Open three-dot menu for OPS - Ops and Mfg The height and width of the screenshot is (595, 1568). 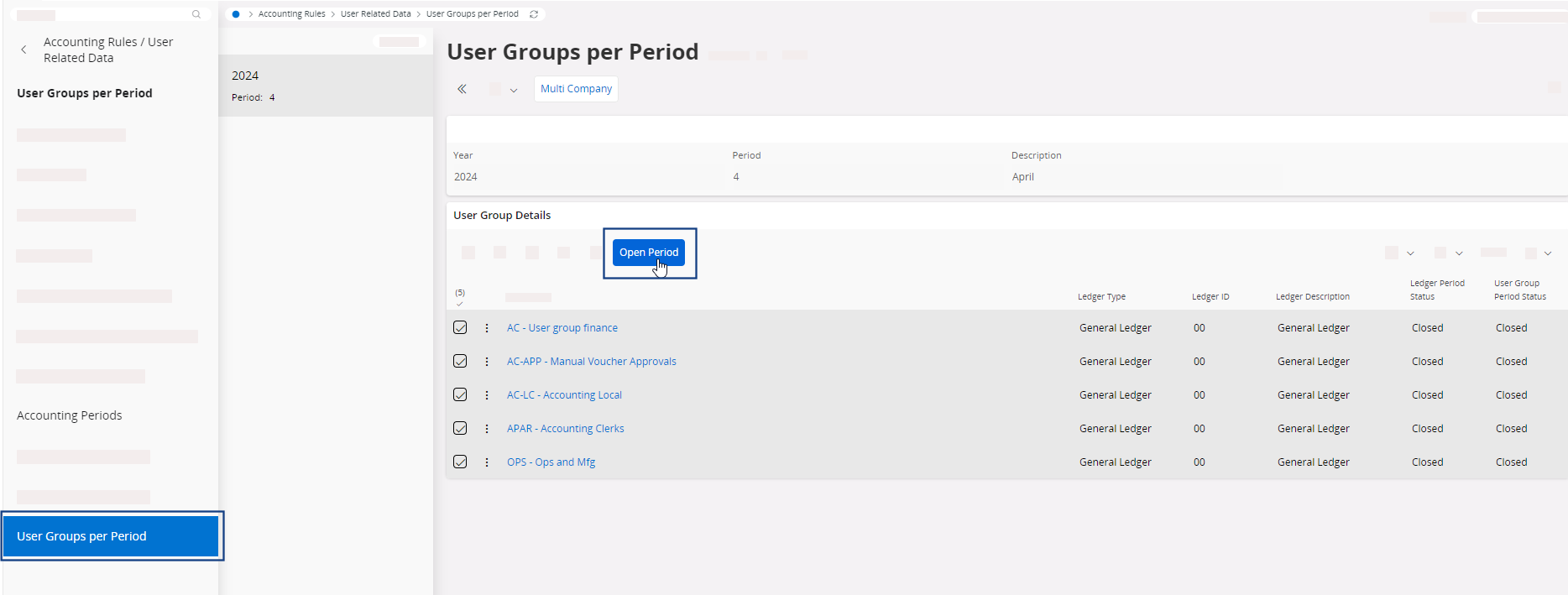click(x=487, y=462)
